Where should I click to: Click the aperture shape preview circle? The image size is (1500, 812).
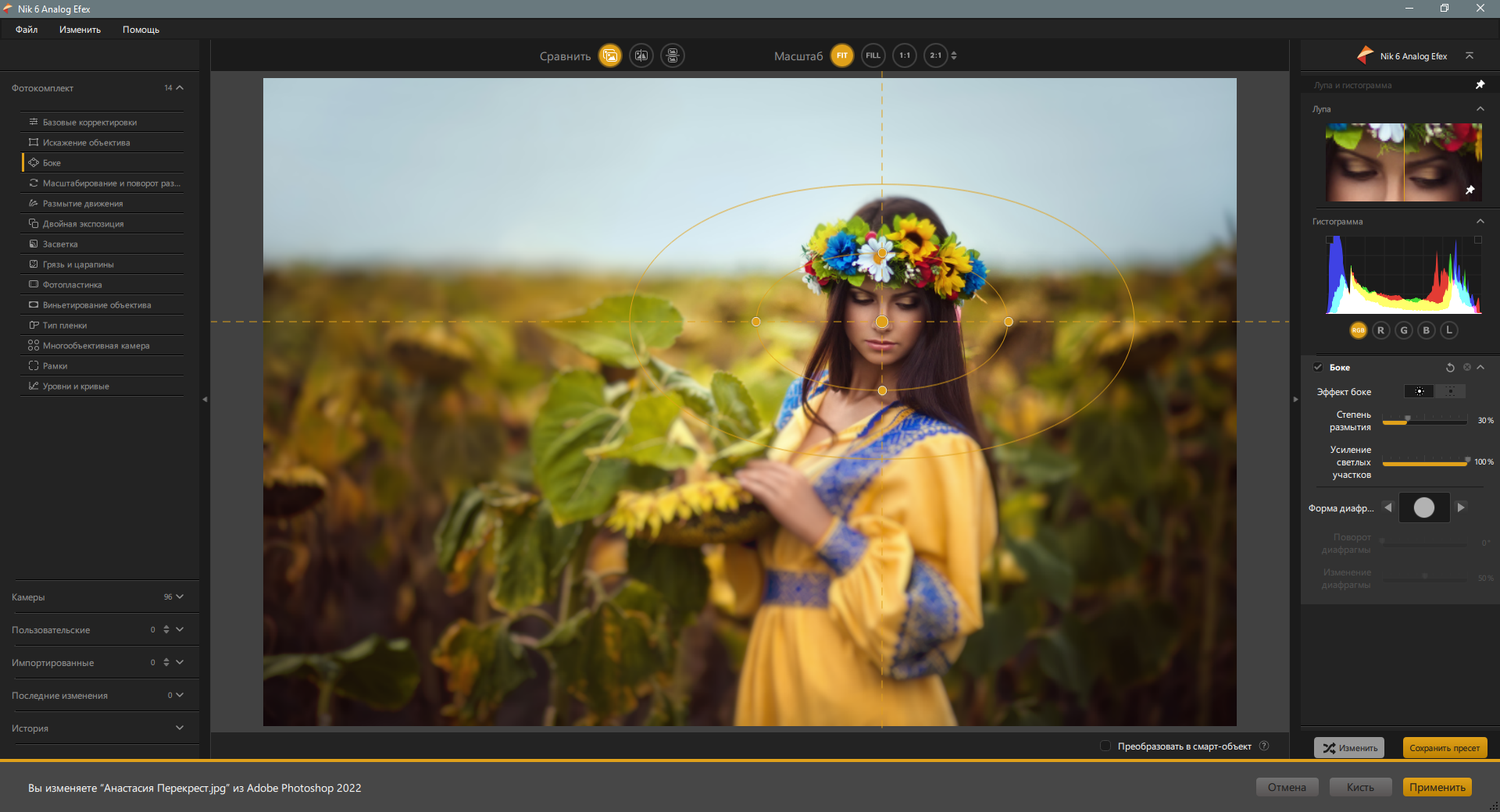(1424, 507)
